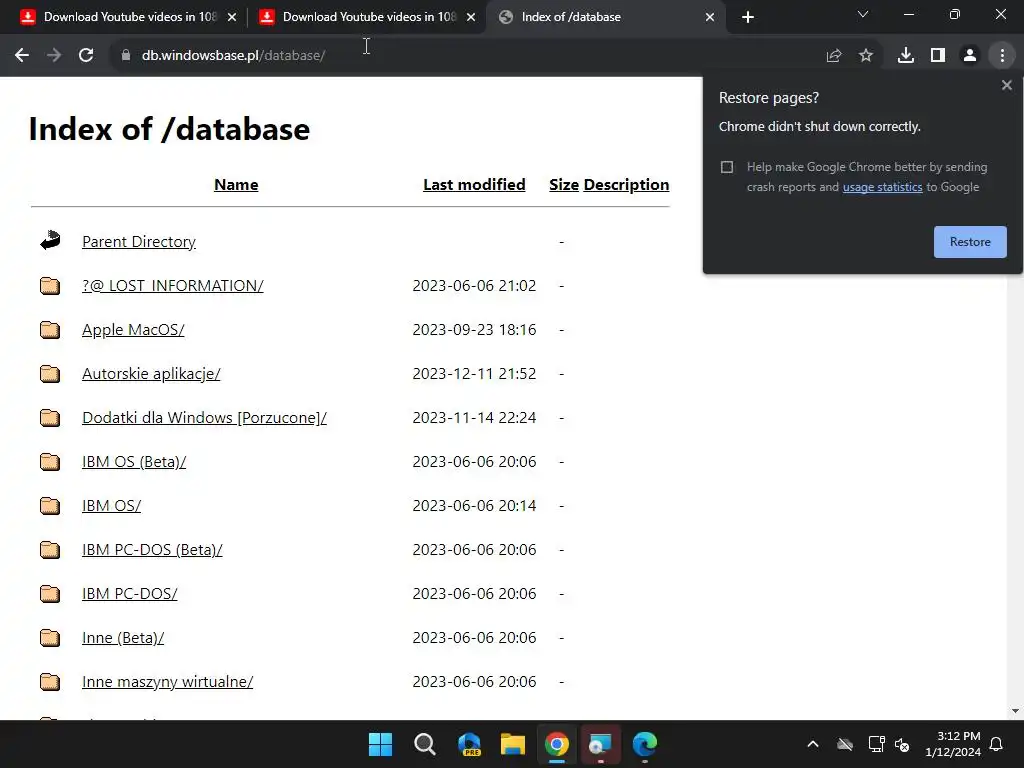The image size is (1024, 768).
Task: Click folder icon beside IBM PC-DOS/
Action: point(50,594)
